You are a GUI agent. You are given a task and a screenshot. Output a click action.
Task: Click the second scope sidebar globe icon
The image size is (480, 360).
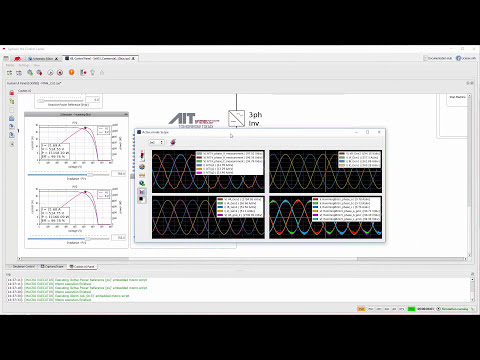142,167
